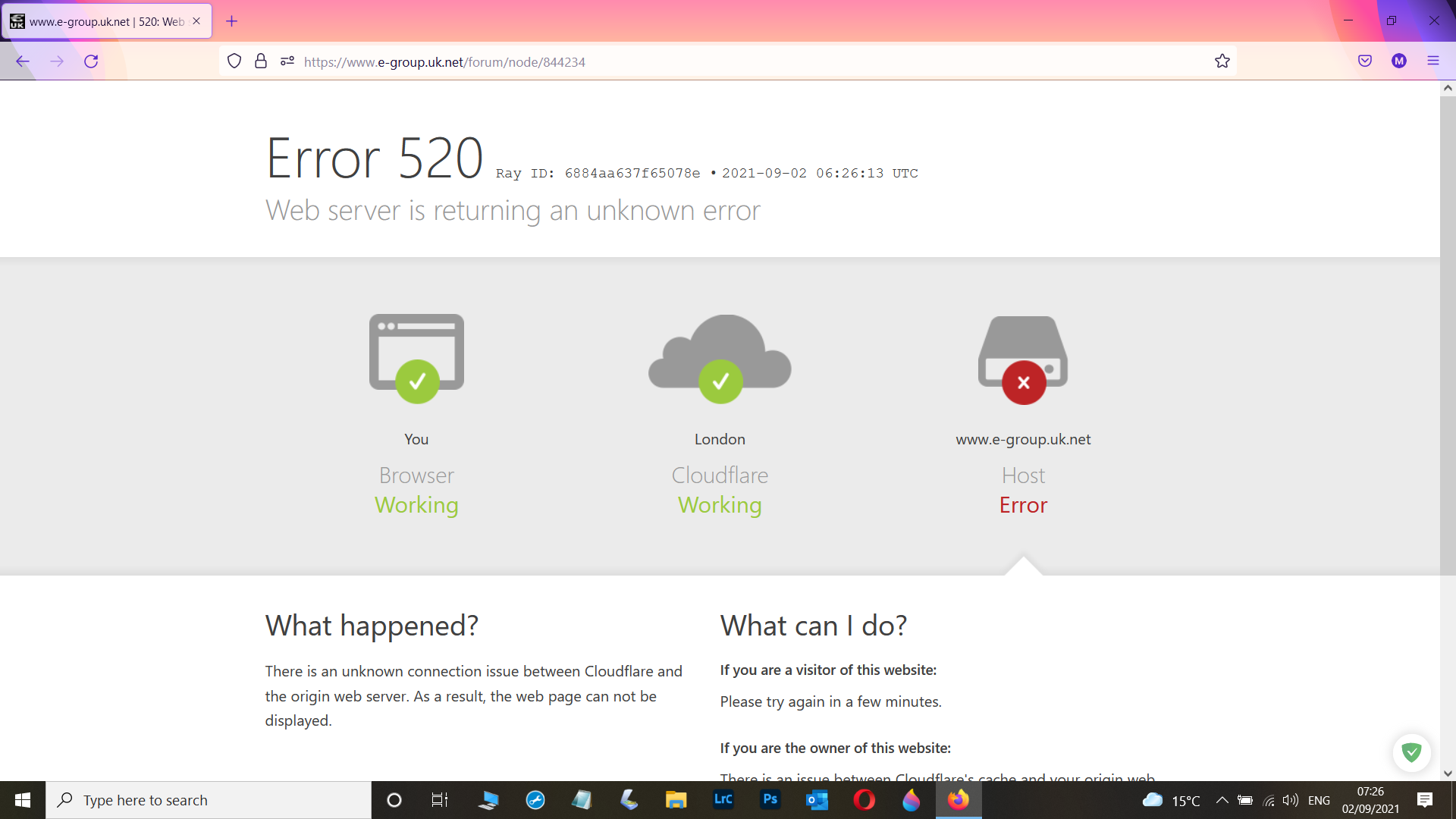Click the site padlock security icon

(x=261, y=61)
